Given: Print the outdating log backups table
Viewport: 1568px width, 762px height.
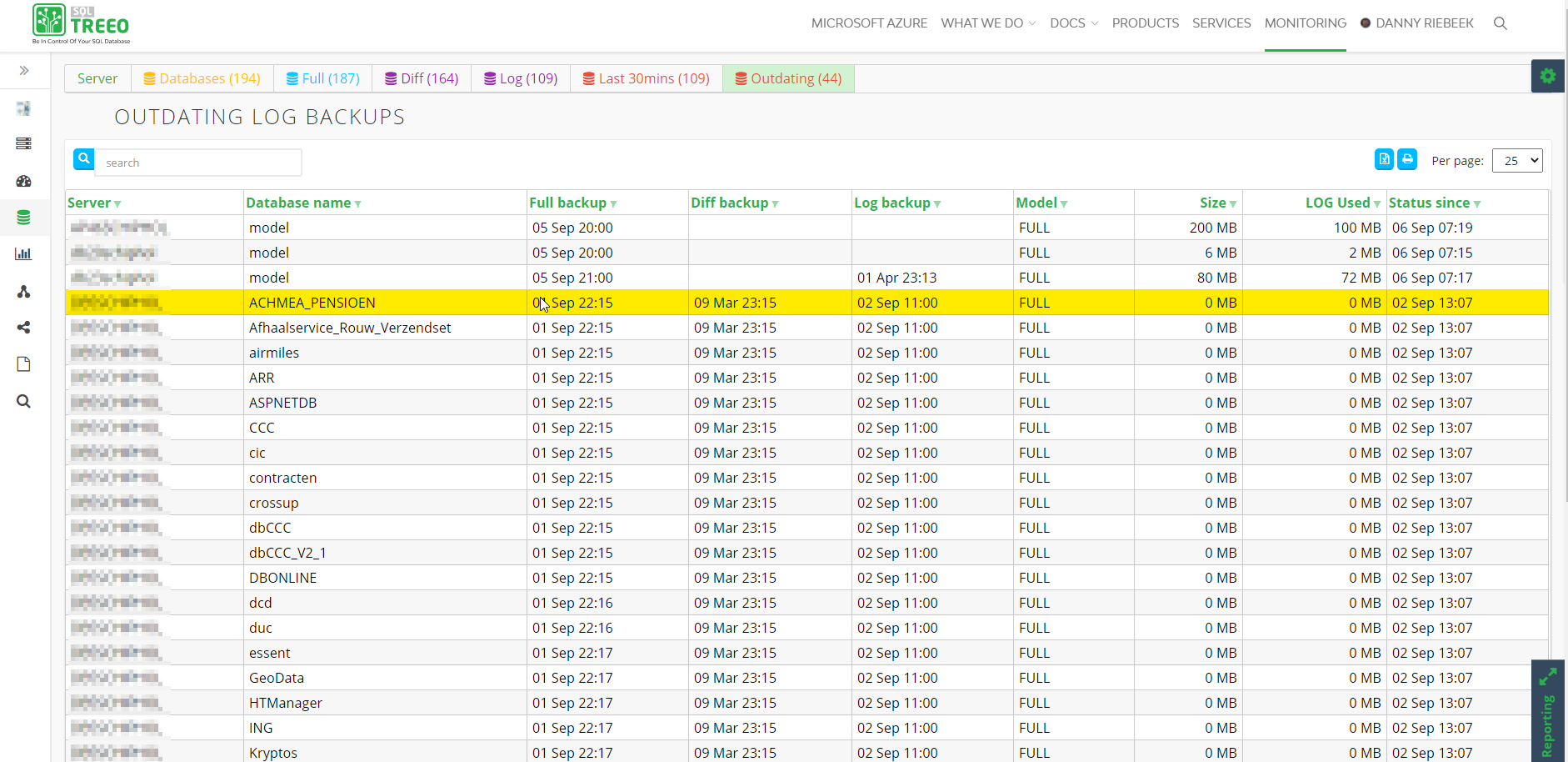Looking at the screenshot, I should click(x=1407, y=158).
